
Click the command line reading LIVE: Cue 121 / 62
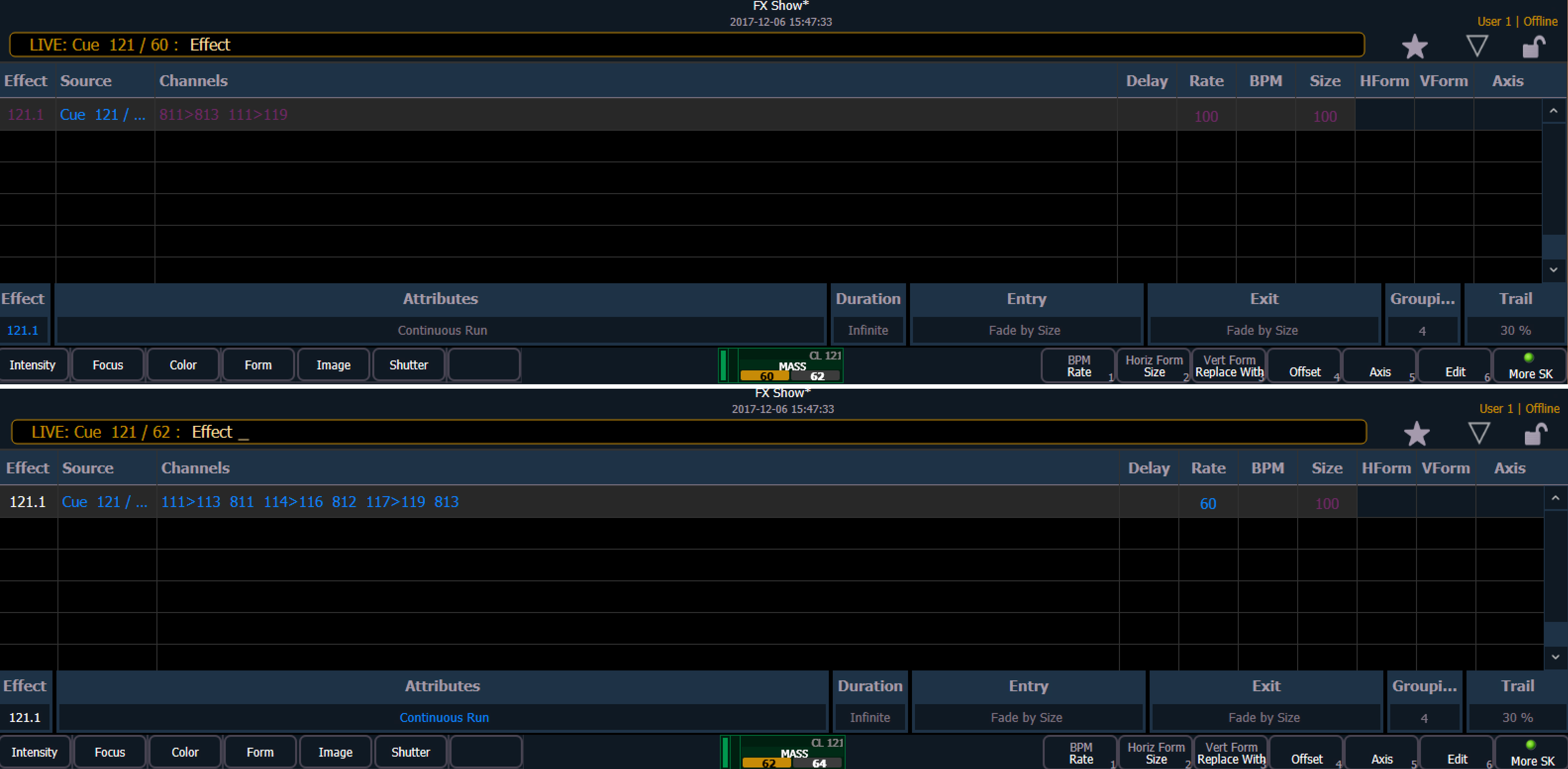pyautogui.click(x=688, y=432)
